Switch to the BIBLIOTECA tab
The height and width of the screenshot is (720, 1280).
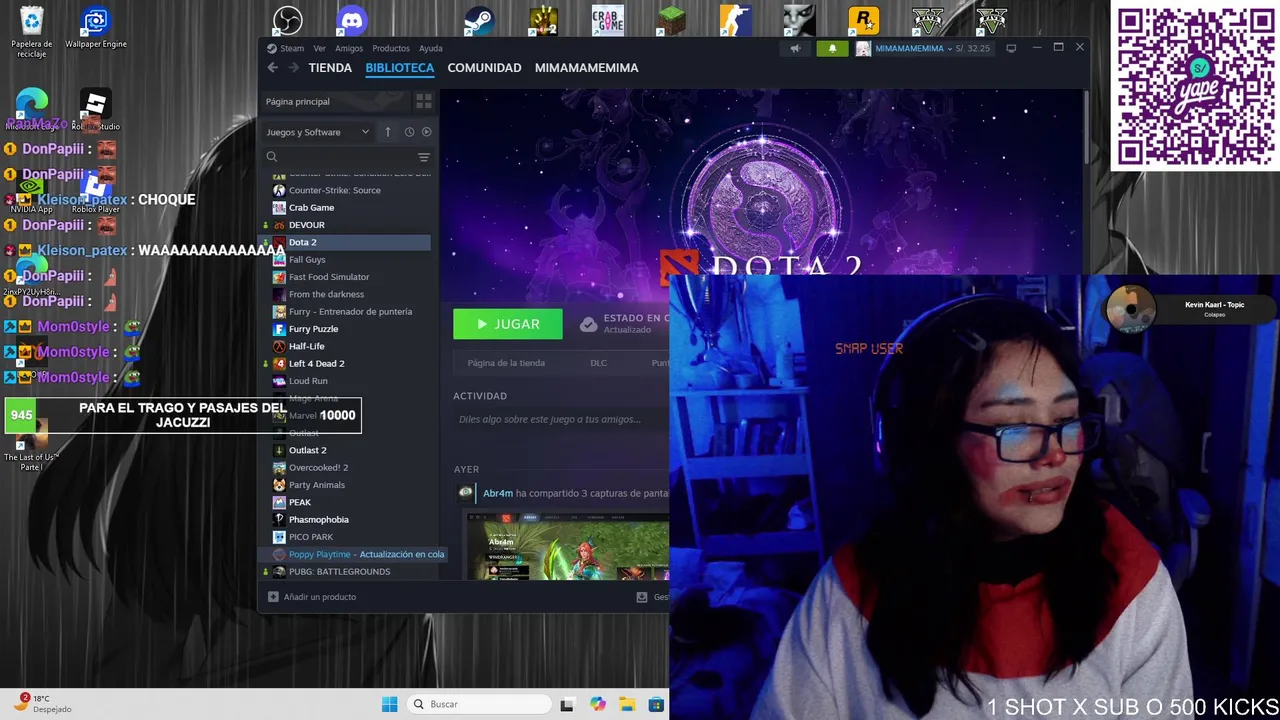399,68
